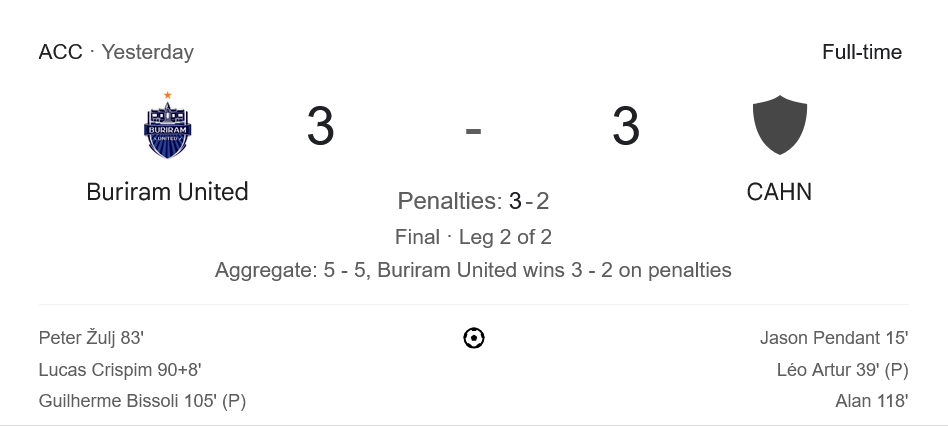Screen dimensions: 948x426
Task: Select goal scorer Peter Žulj 83'
Action: pos(98,338)
